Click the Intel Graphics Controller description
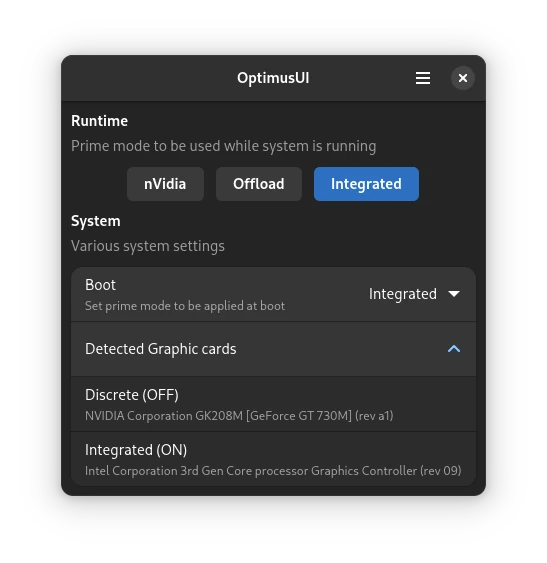 pos(273,471)
